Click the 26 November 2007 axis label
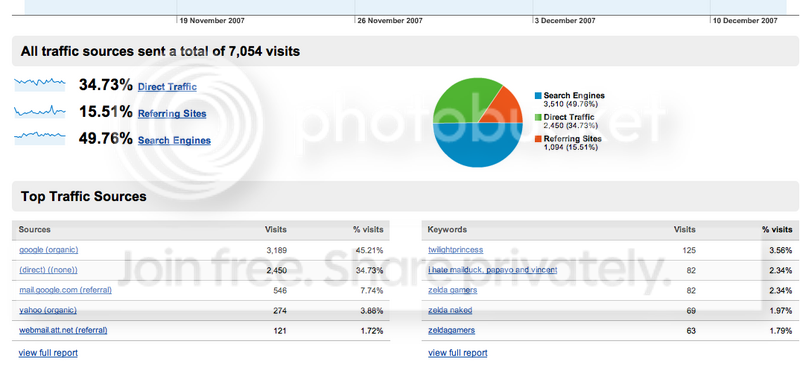800x382 pixels. point(390,21)
